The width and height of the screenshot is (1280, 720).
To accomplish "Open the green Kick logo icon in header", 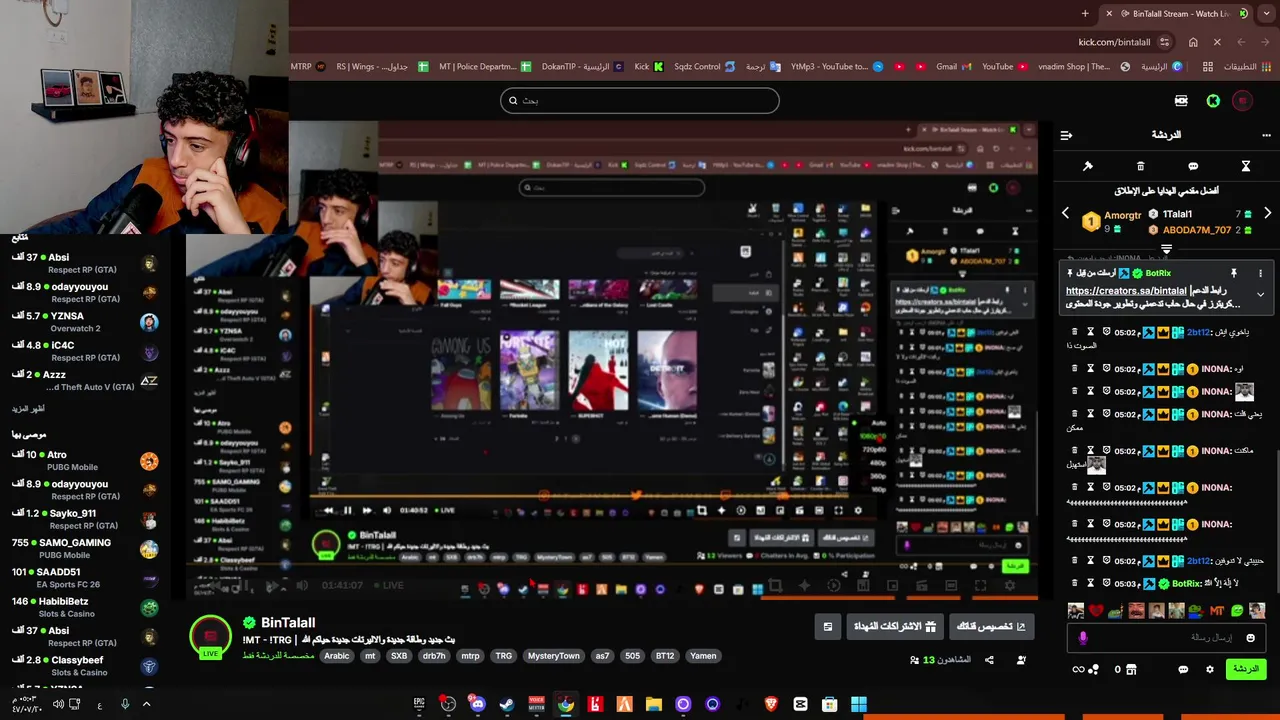I will click(1213, 101).
